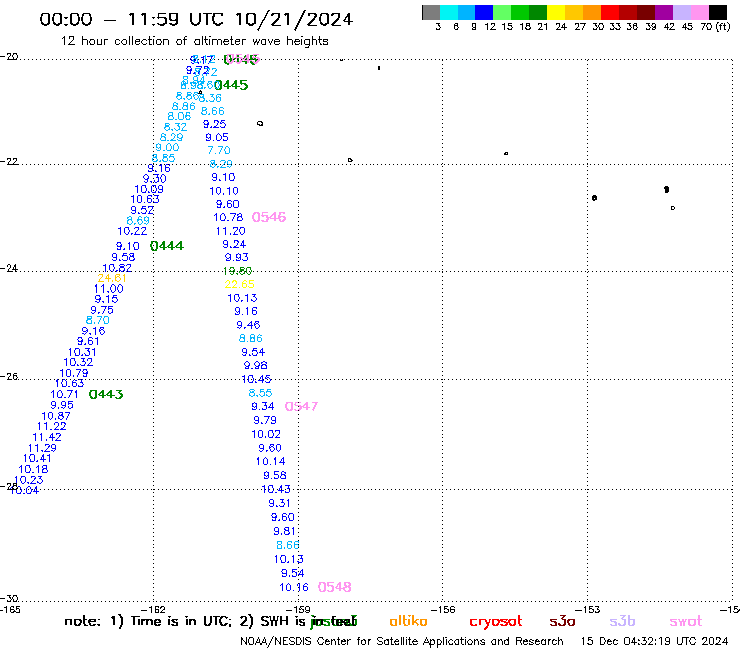Select the green 19.80 wave height value
This screenshot has width=740, height=650.
tap(237, 271)
